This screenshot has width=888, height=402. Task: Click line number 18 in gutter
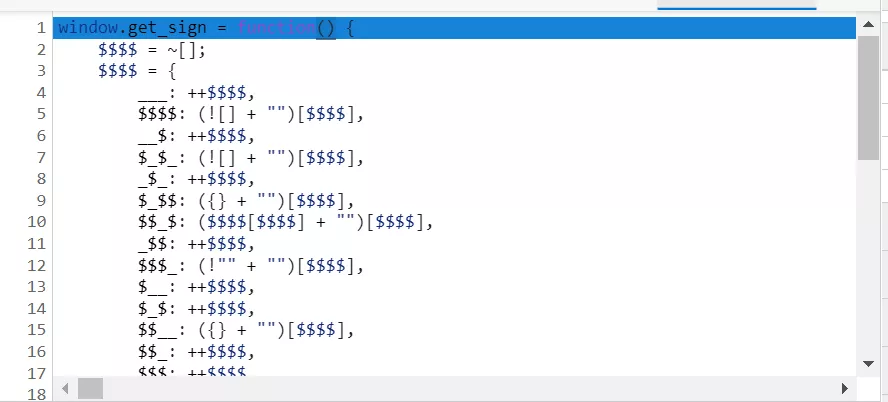tap(36, 394)
